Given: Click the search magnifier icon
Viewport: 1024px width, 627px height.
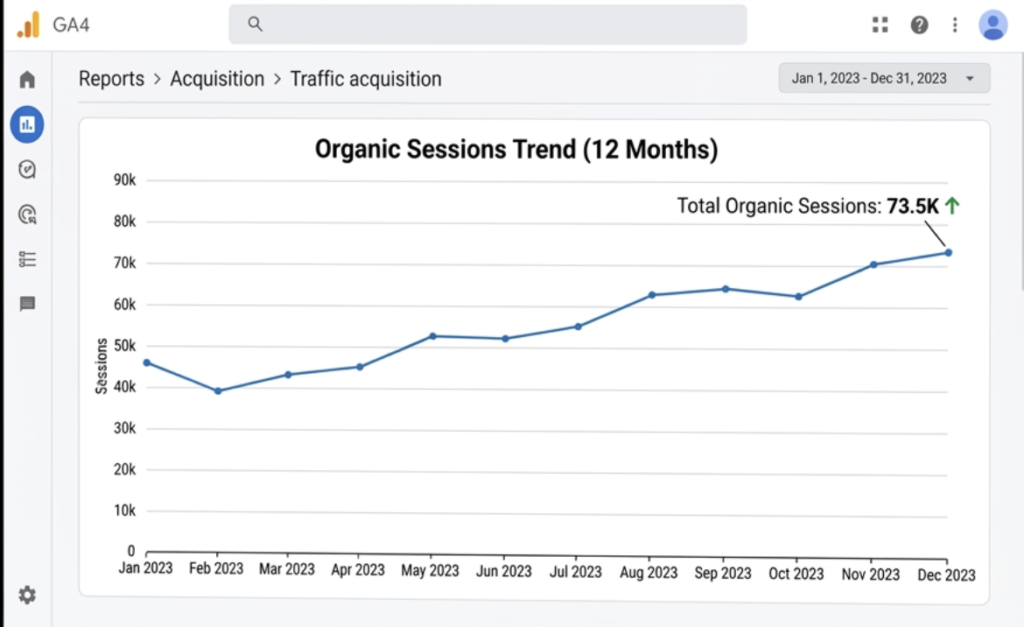Looking at the screenshot, I should tap(255, 24).
